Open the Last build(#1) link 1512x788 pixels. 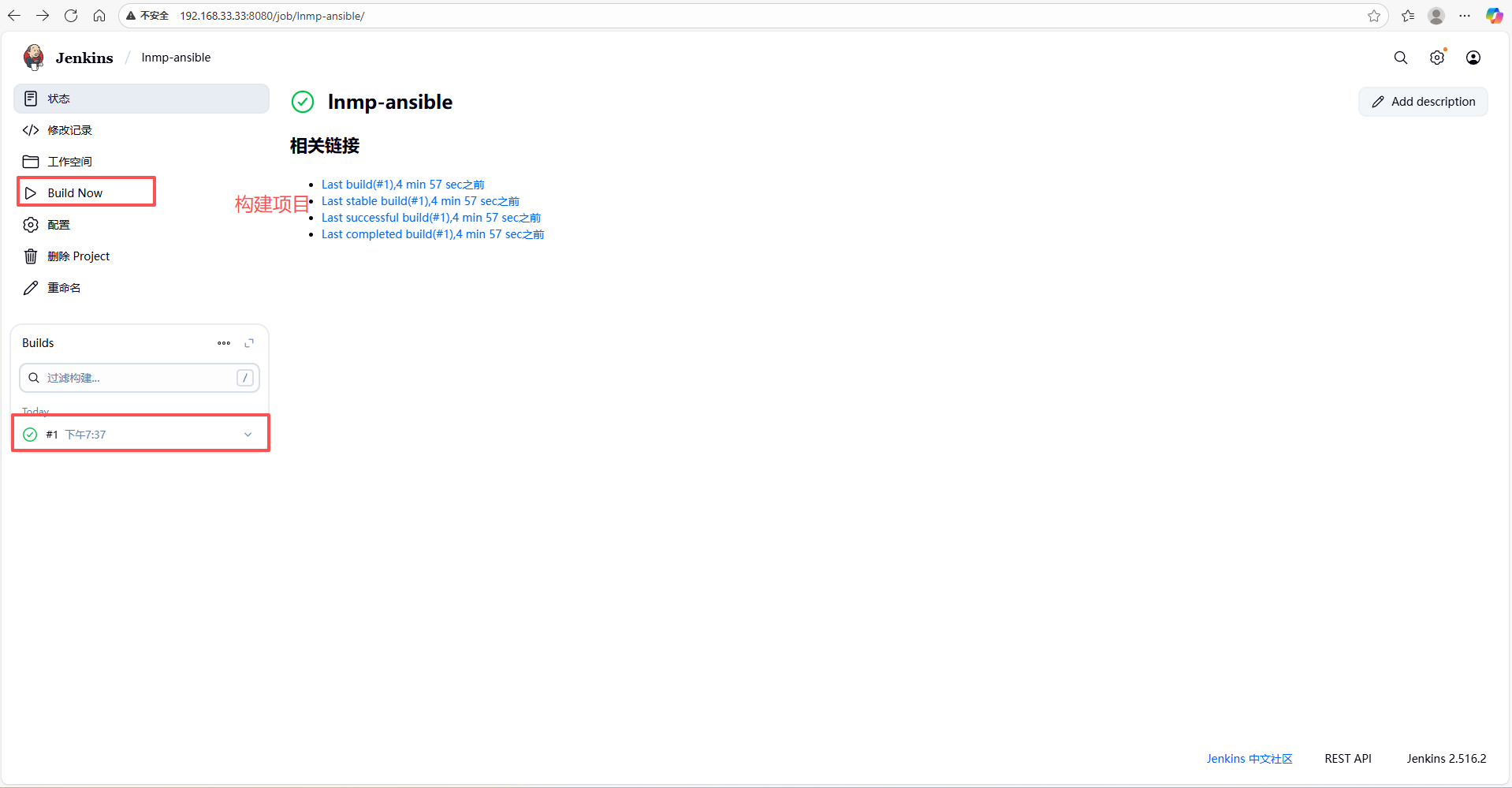pyautogui.click(x=403, y=185)
